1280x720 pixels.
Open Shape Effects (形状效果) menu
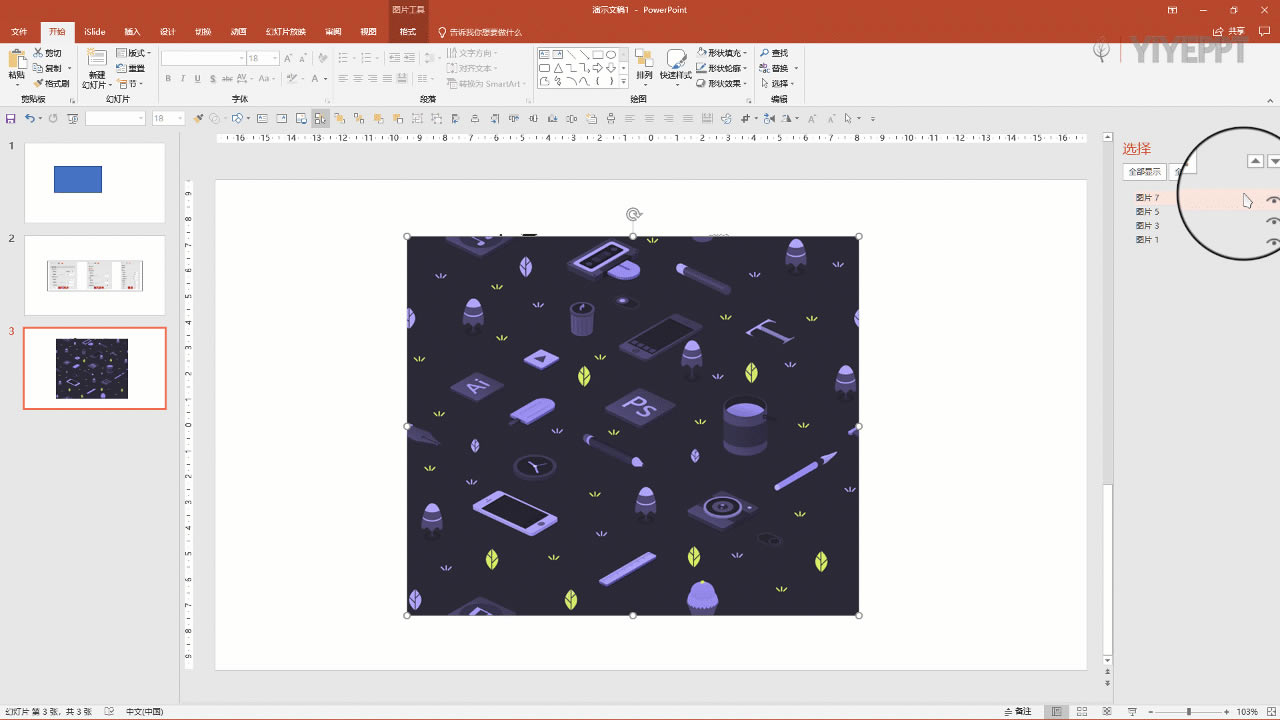coord(721,83)
